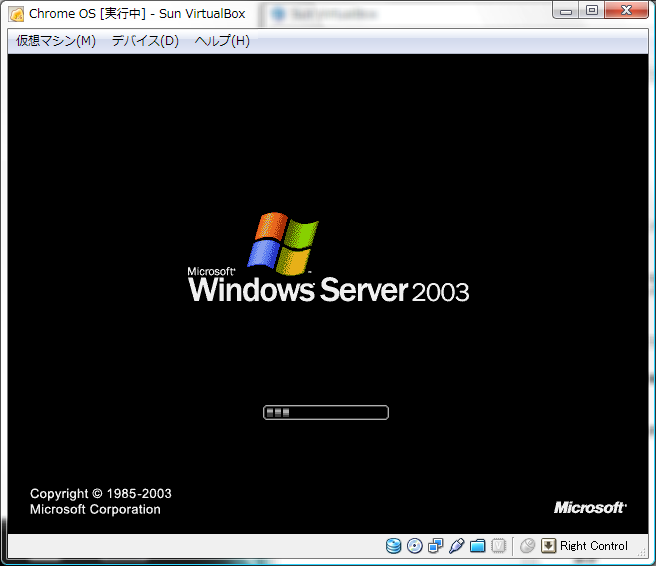The image size is (656, 566).
Task: Click the Windows boot progress bar
Action: coord(325,412)
